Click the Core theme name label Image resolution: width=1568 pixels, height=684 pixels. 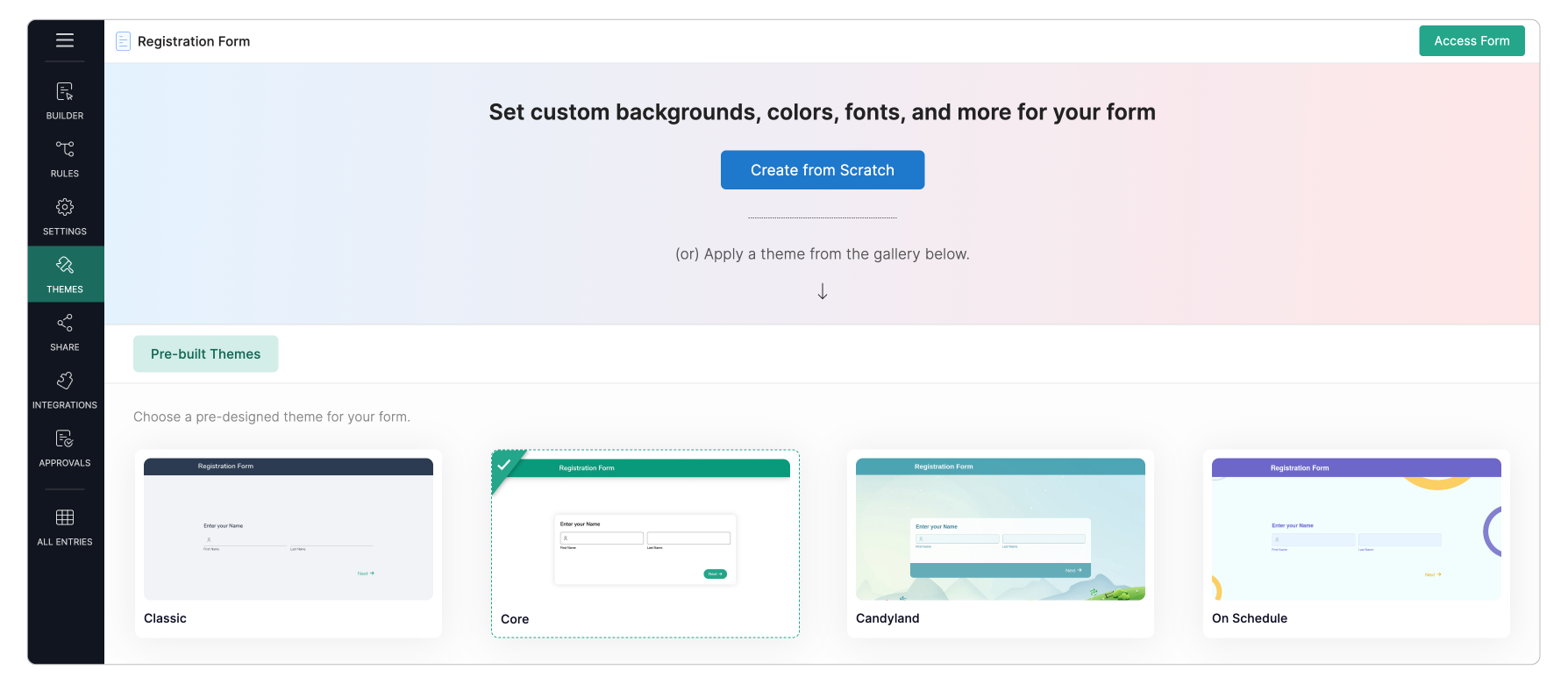515,619
